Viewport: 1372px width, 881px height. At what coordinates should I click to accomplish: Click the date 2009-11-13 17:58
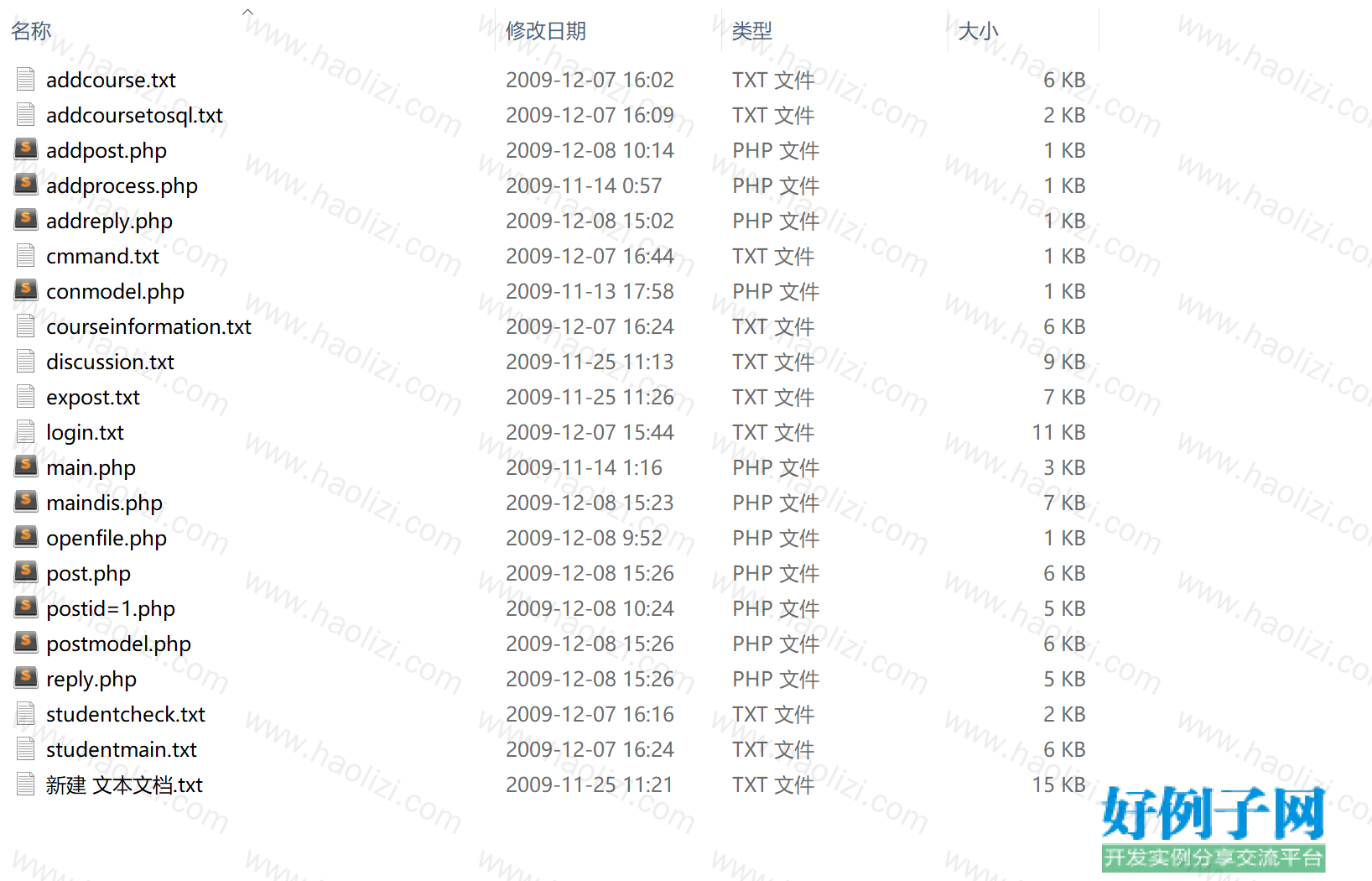[590, 291]
